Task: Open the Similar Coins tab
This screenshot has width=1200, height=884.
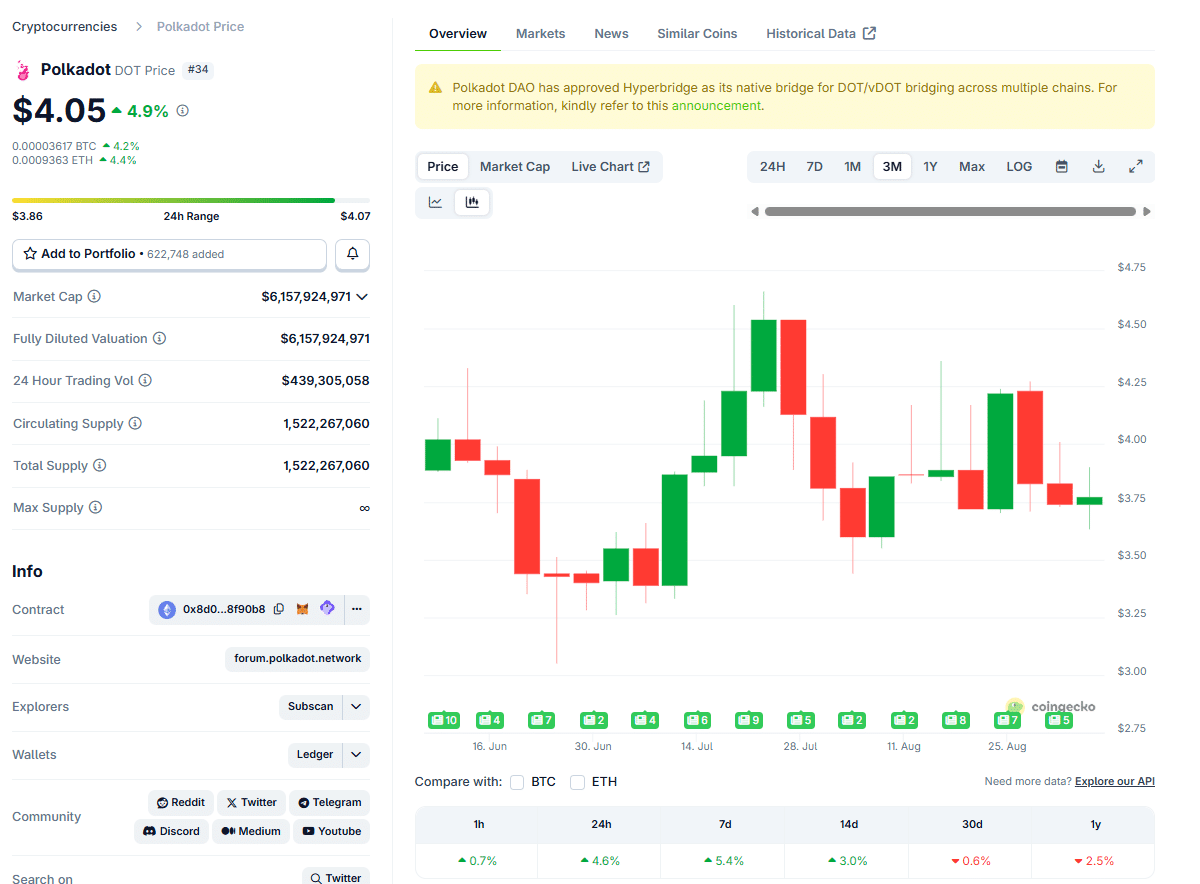Action: coord(697,34)
